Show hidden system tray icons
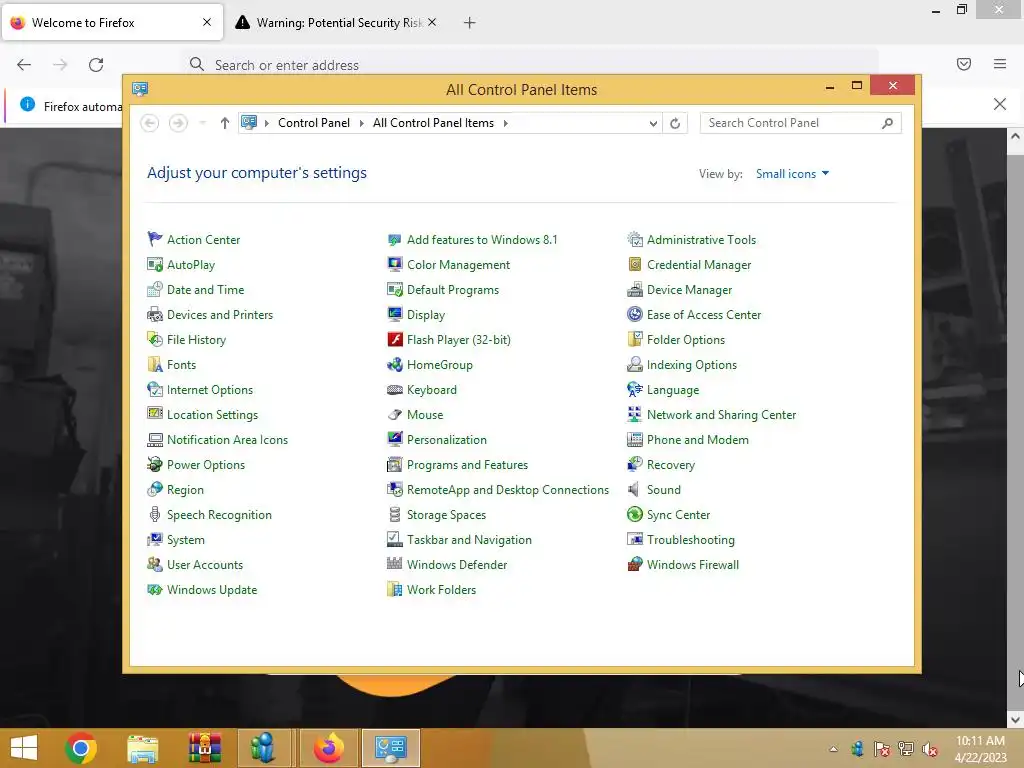Screen dimensions: 1024x768 point(833,749)
